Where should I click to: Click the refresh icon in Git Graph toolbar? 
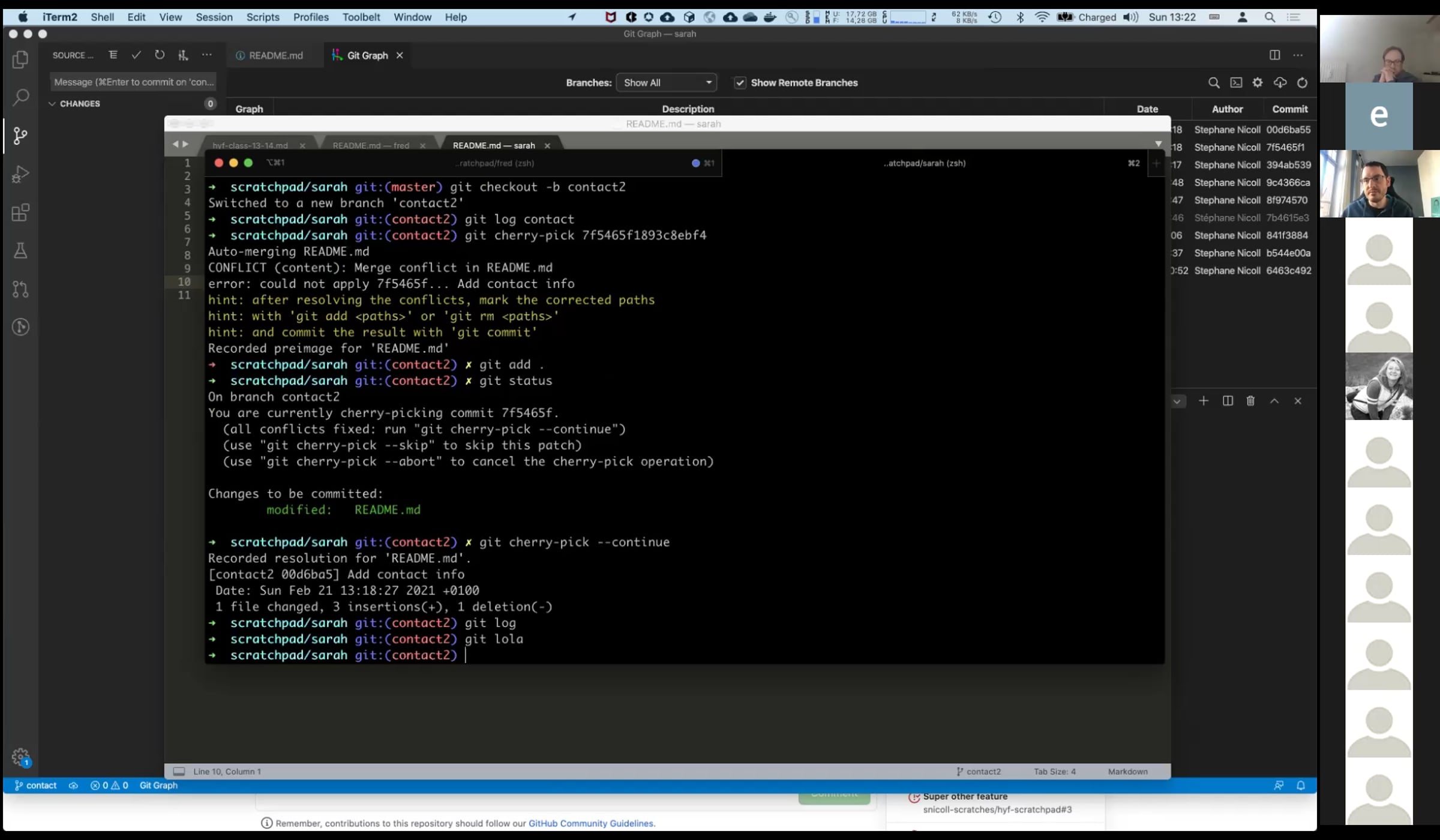[1302, 83]
